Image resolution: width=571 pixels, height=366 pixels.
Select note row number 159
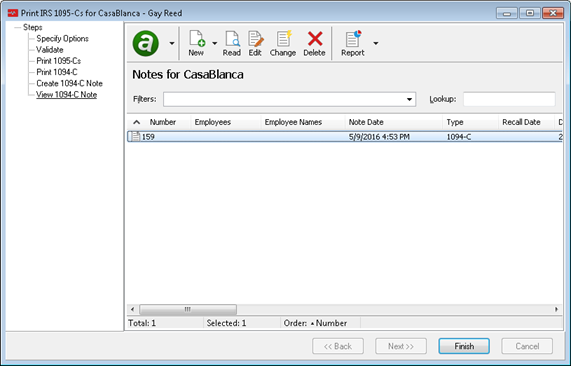coord(344,137)
